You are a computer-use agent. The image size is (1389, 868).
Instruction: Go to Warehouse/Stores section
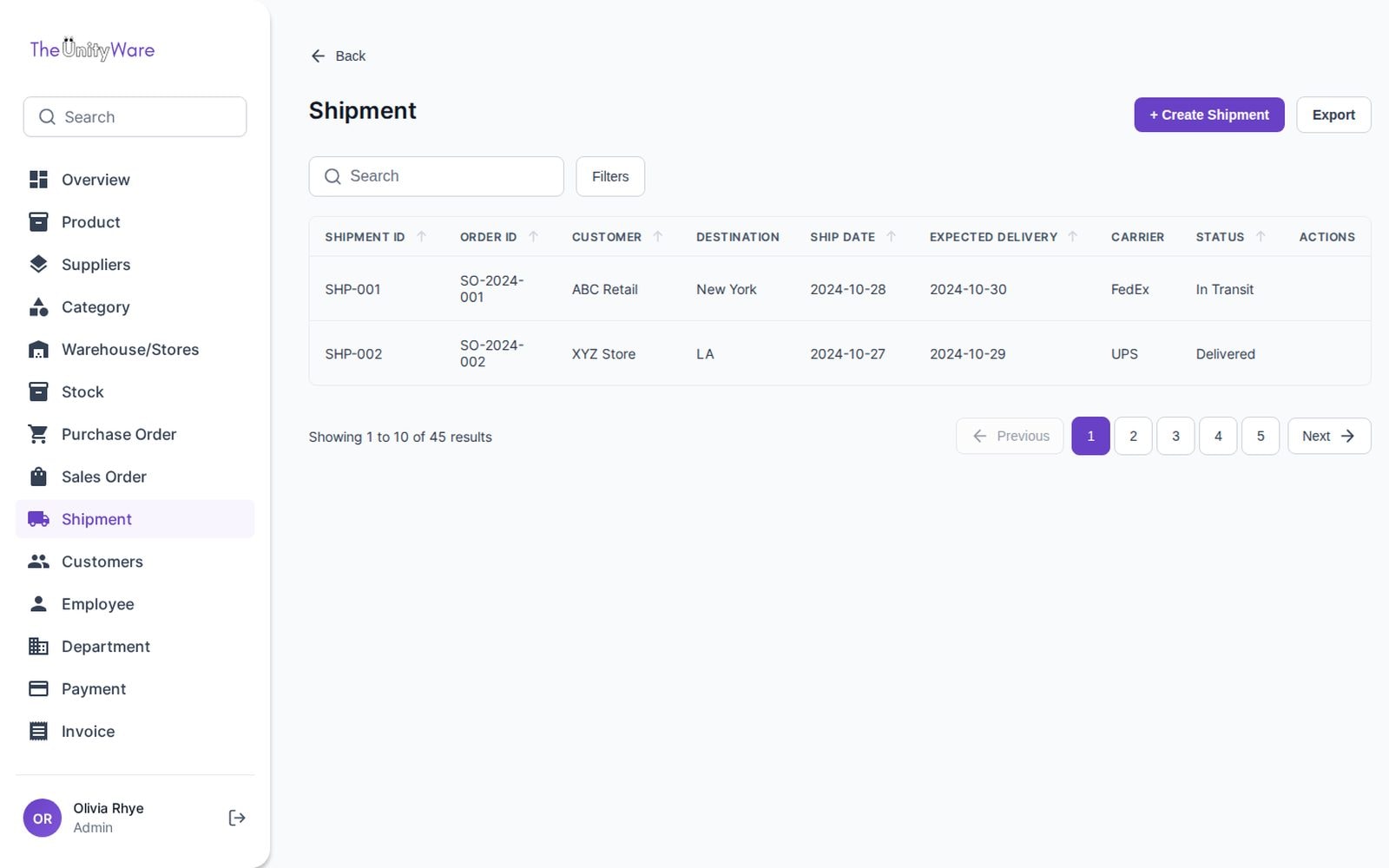(x=135, y=350)
